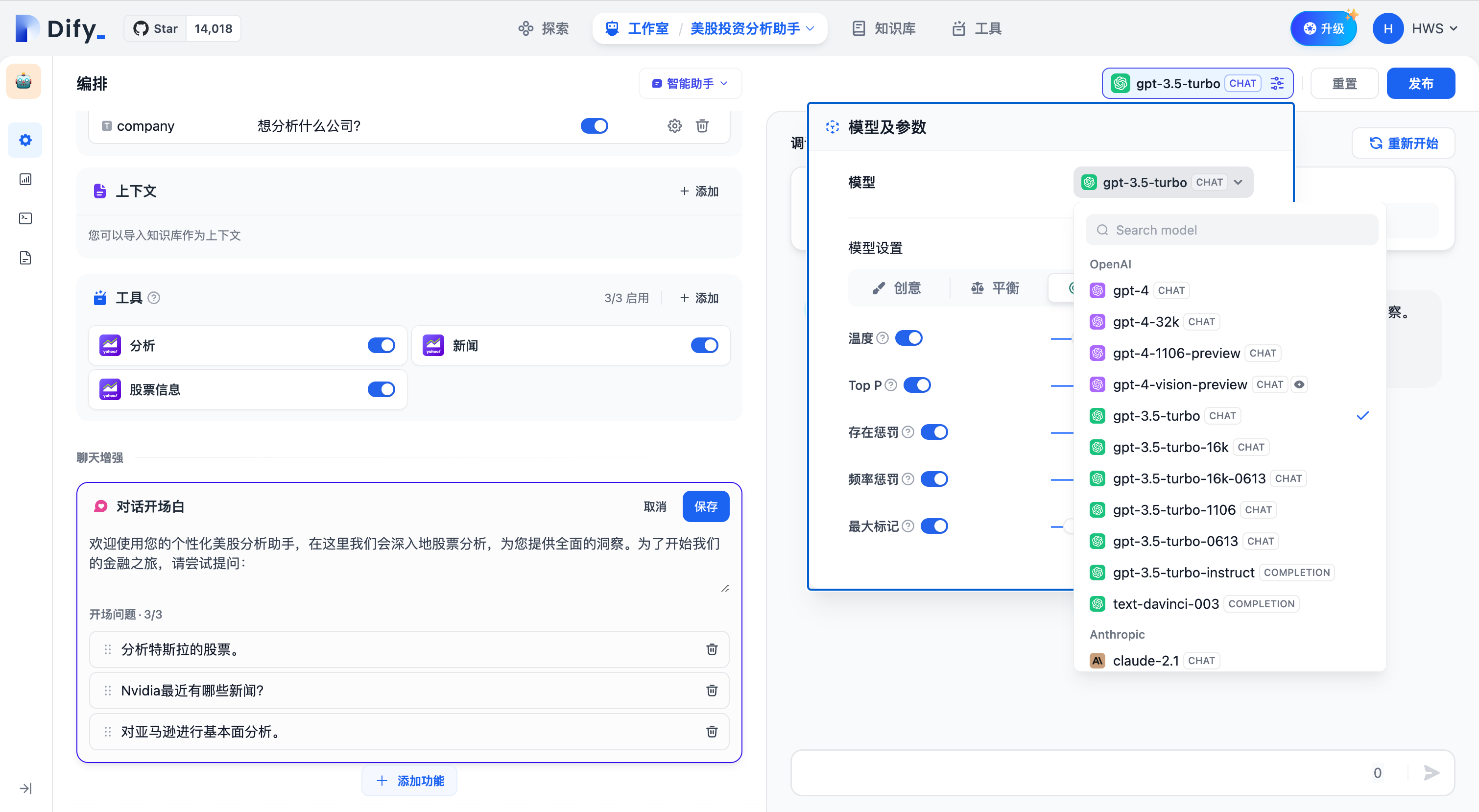Select the robot assistant icon in sidebar
The height and width of the screenshot is (812, 1479).
tap(24, 81)
